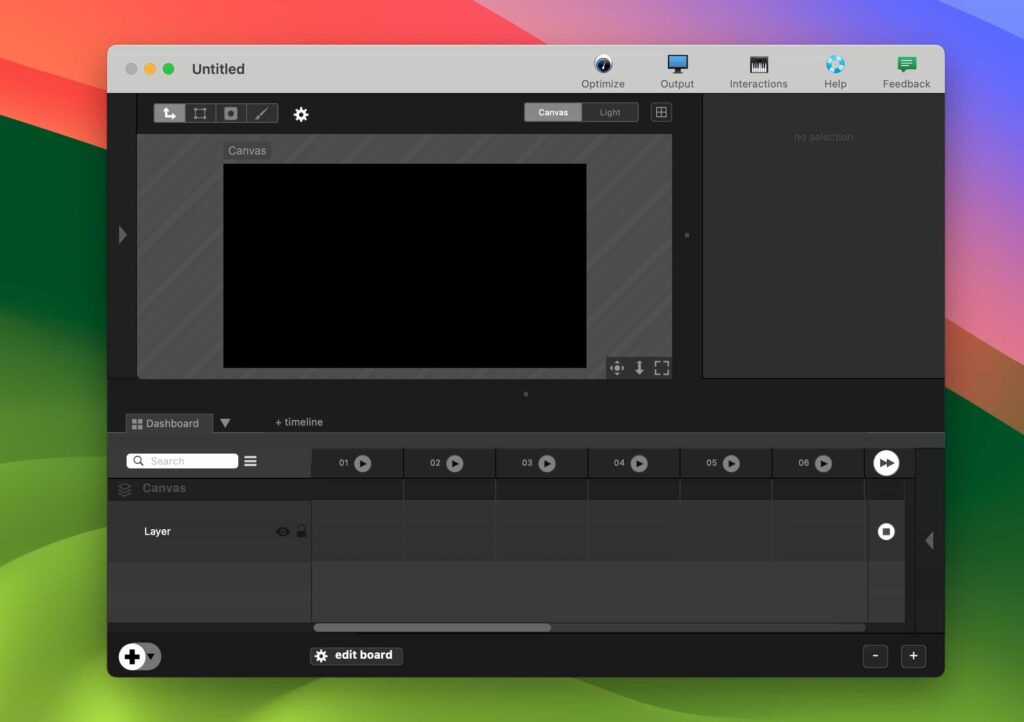Click + timeline to create a timeline
The width and height of the screenshot is (1024, 722).
coord(297,422)
